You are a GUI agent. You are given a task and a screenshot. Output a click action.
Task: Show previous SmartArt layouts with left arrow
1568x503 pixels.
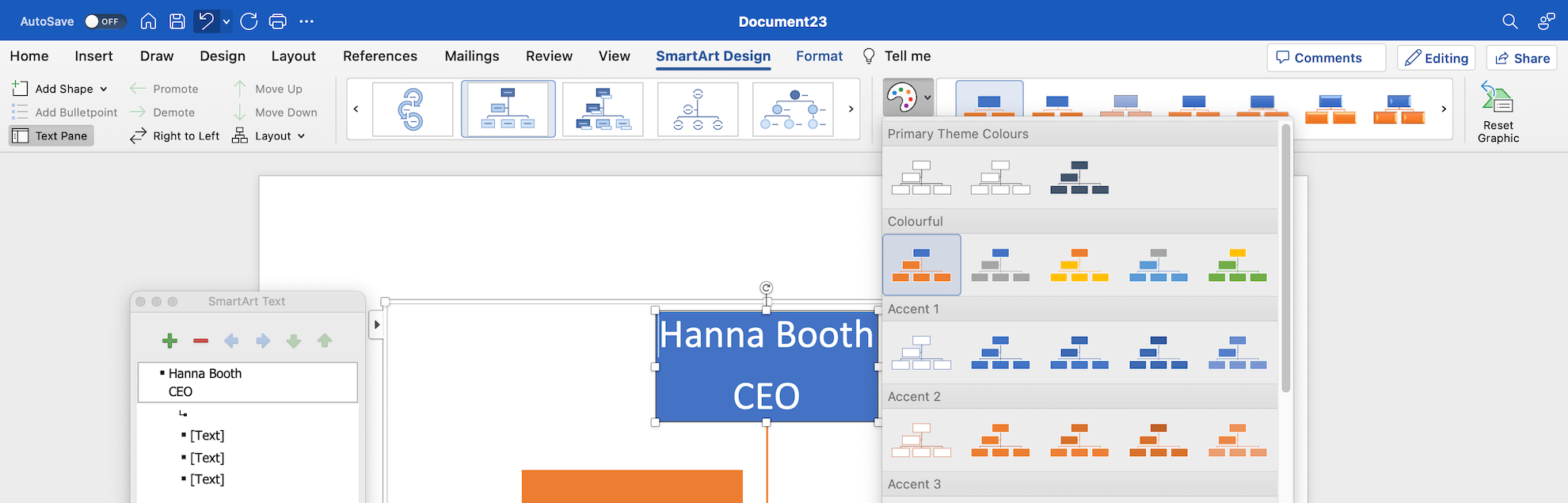click(356, 109)
